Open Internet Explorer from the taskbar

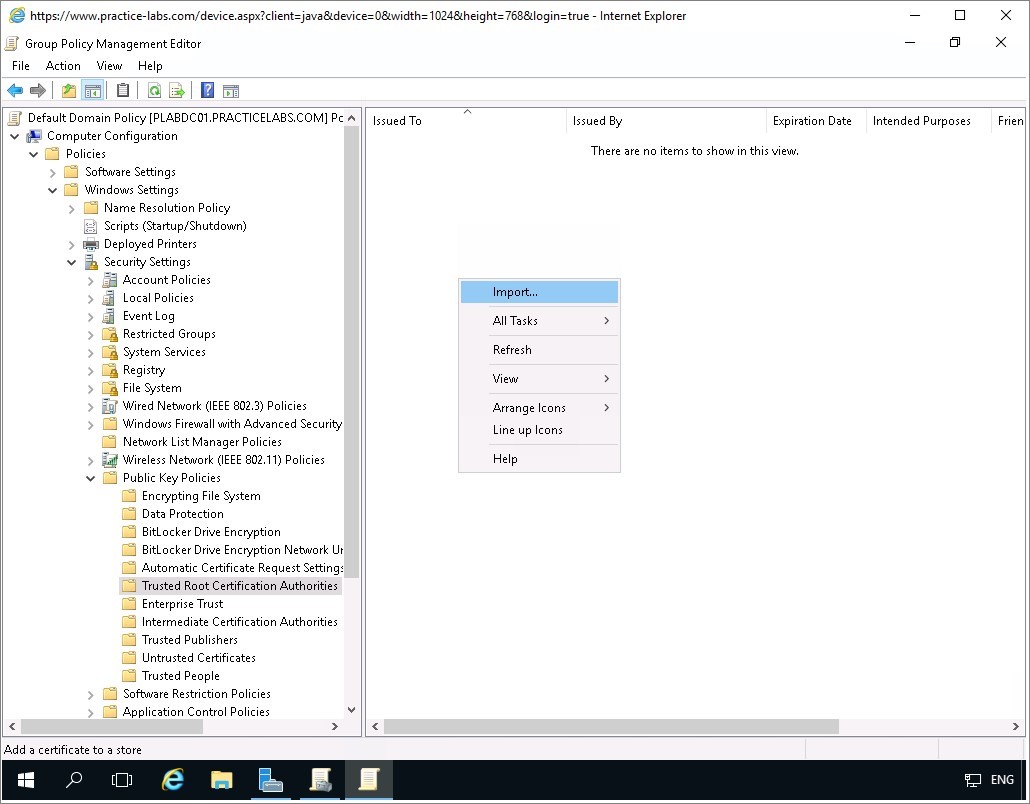coord(173,780)
